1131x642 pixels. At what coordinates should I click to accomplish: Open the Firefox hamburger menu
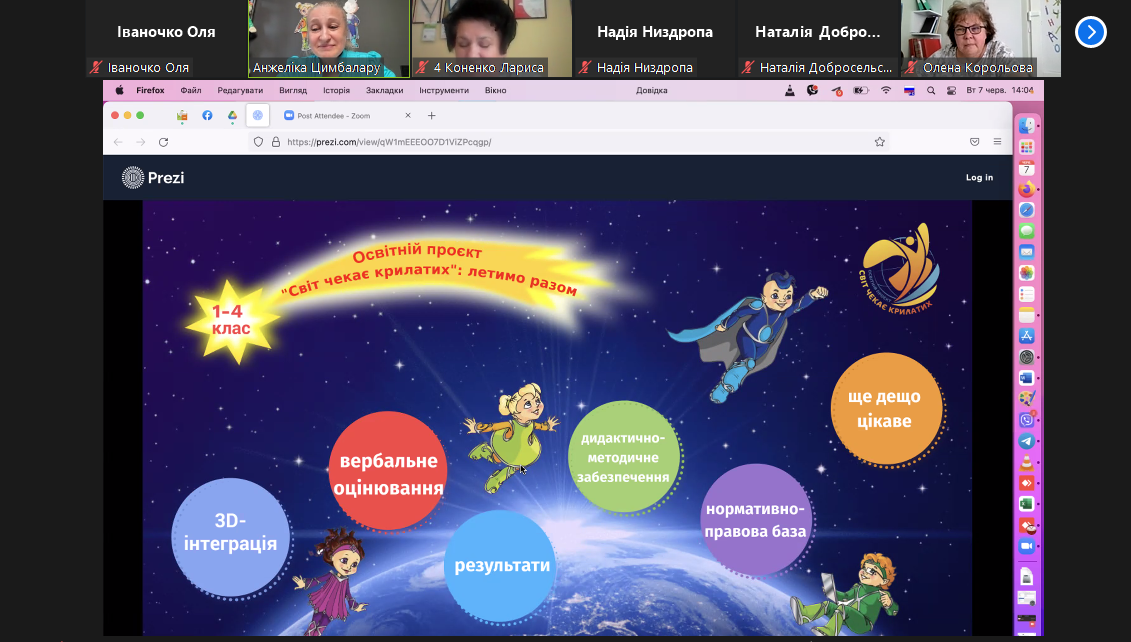pyautogui.click(x=997, y=142)
